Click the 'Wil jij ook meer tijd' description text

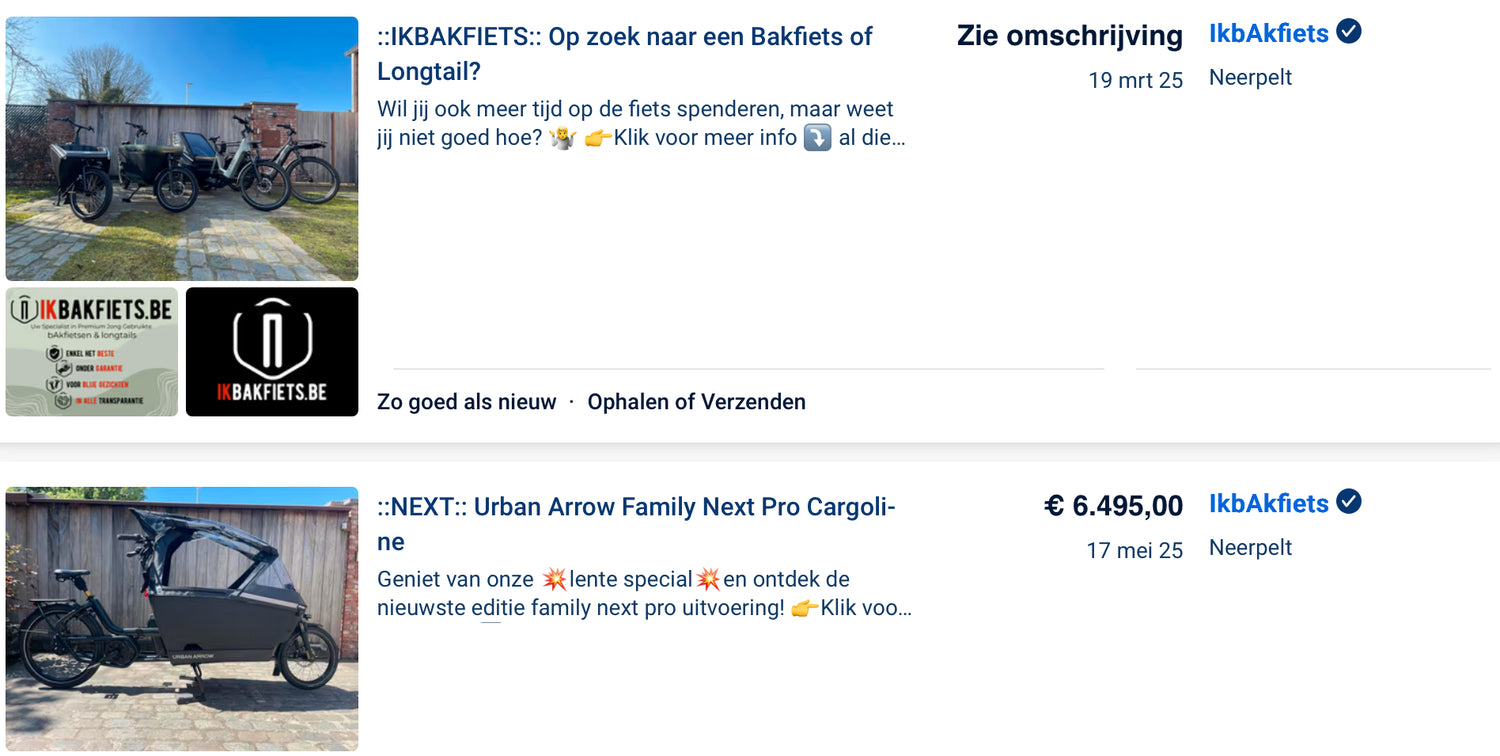click(x=641, y=123)
